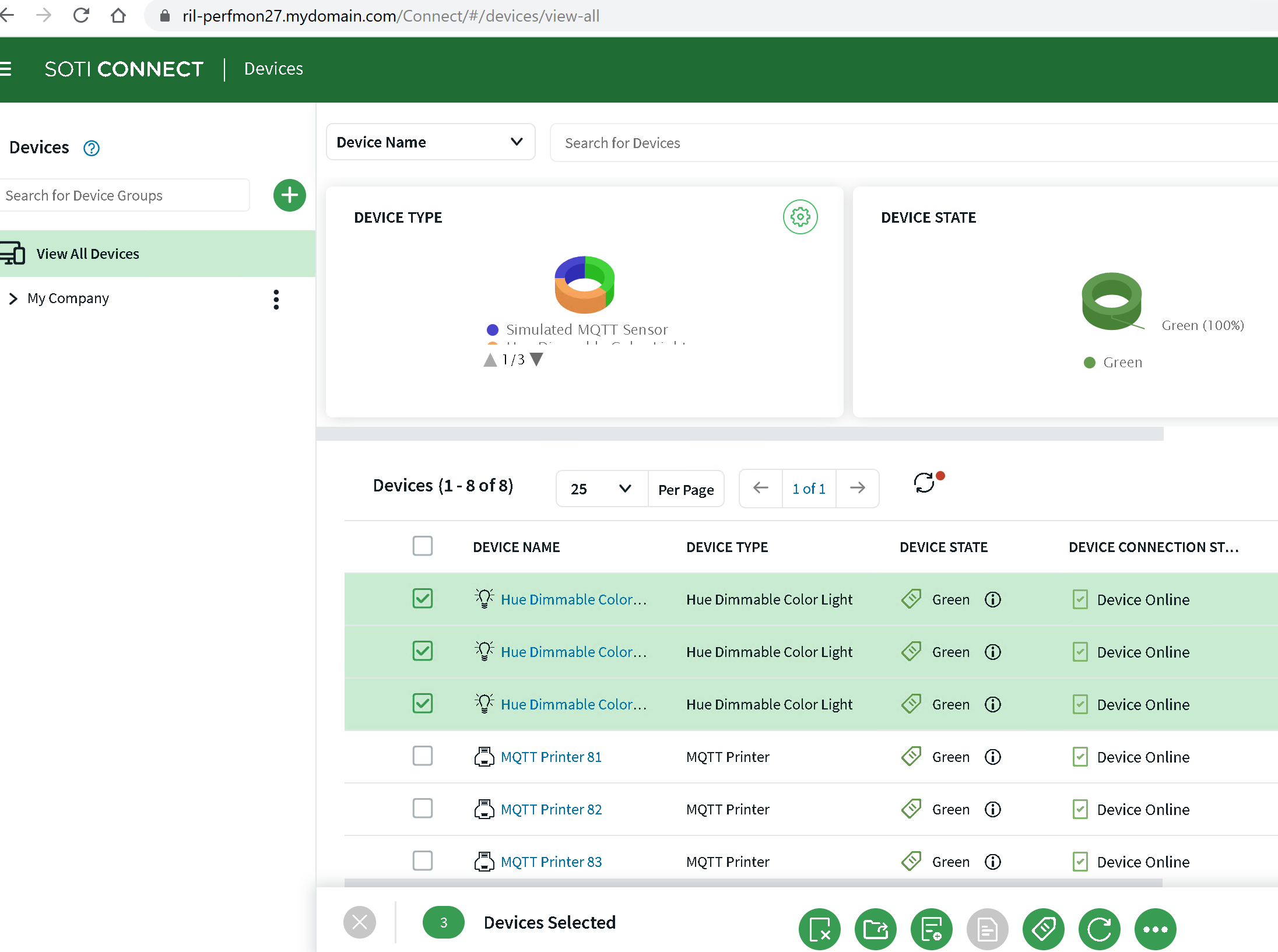Click the '3' selected devices count badge
The image size is (1278, 952).
tap(444, 922)
